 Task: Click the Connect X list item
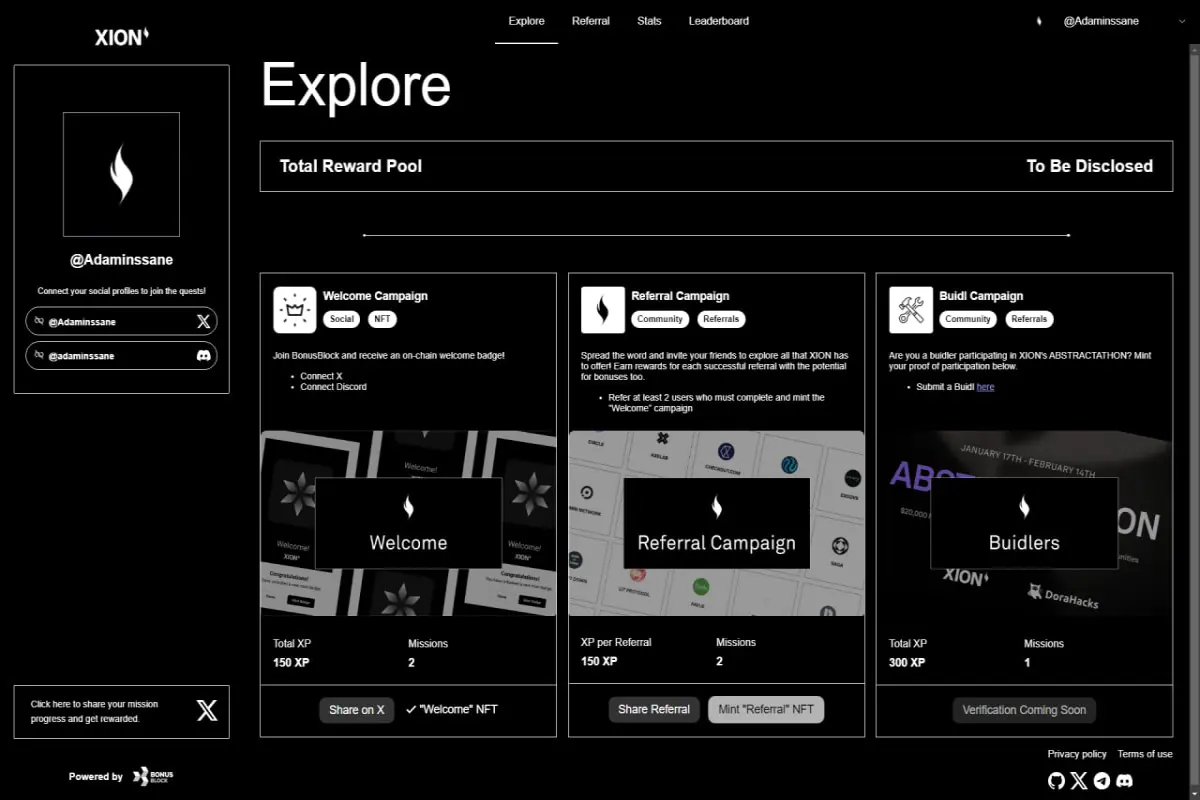pyautogui.click(x=321, y=376)
